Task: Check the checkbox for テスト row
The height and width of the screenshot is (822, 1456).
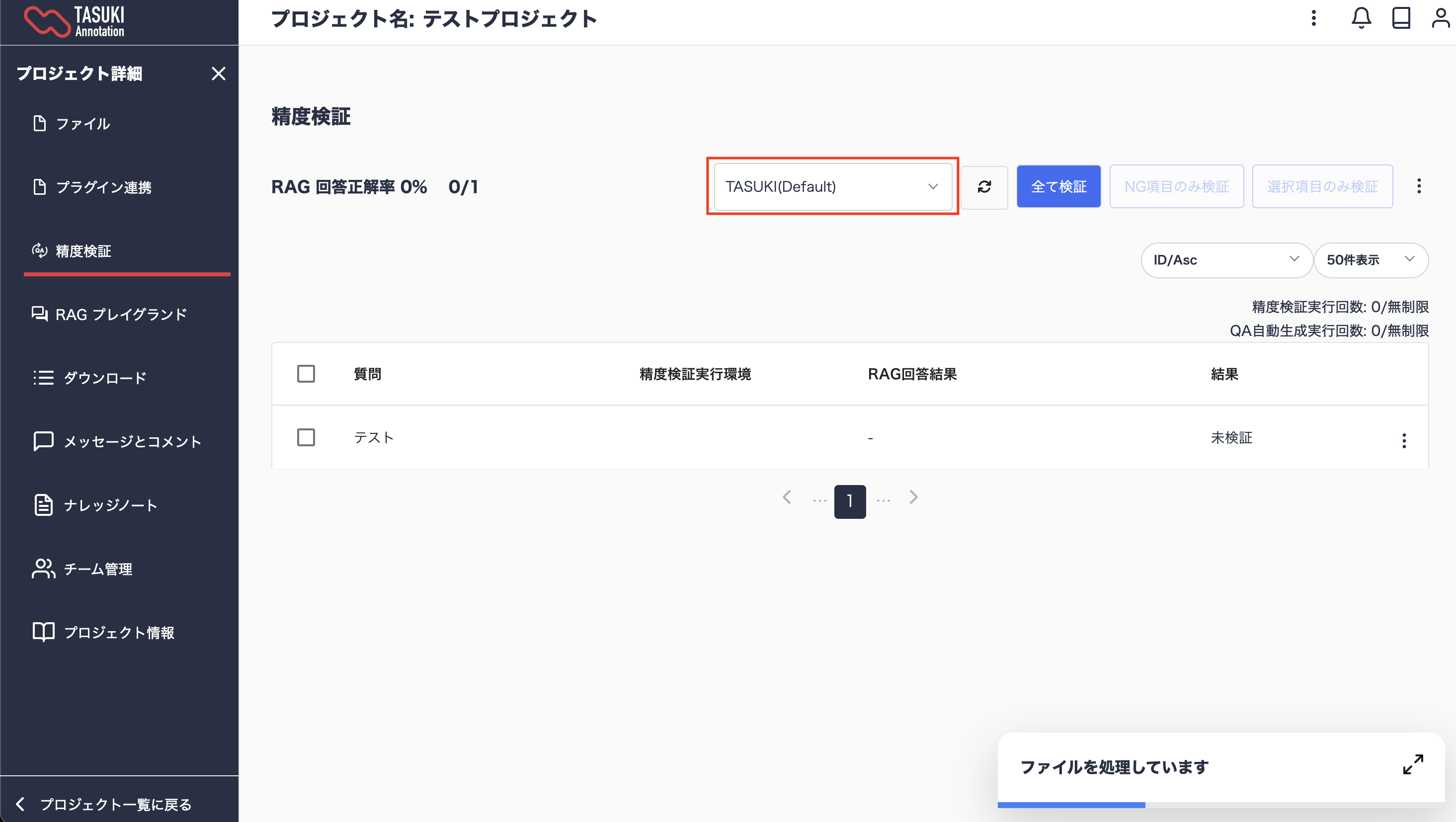Action: click(306, 437)
